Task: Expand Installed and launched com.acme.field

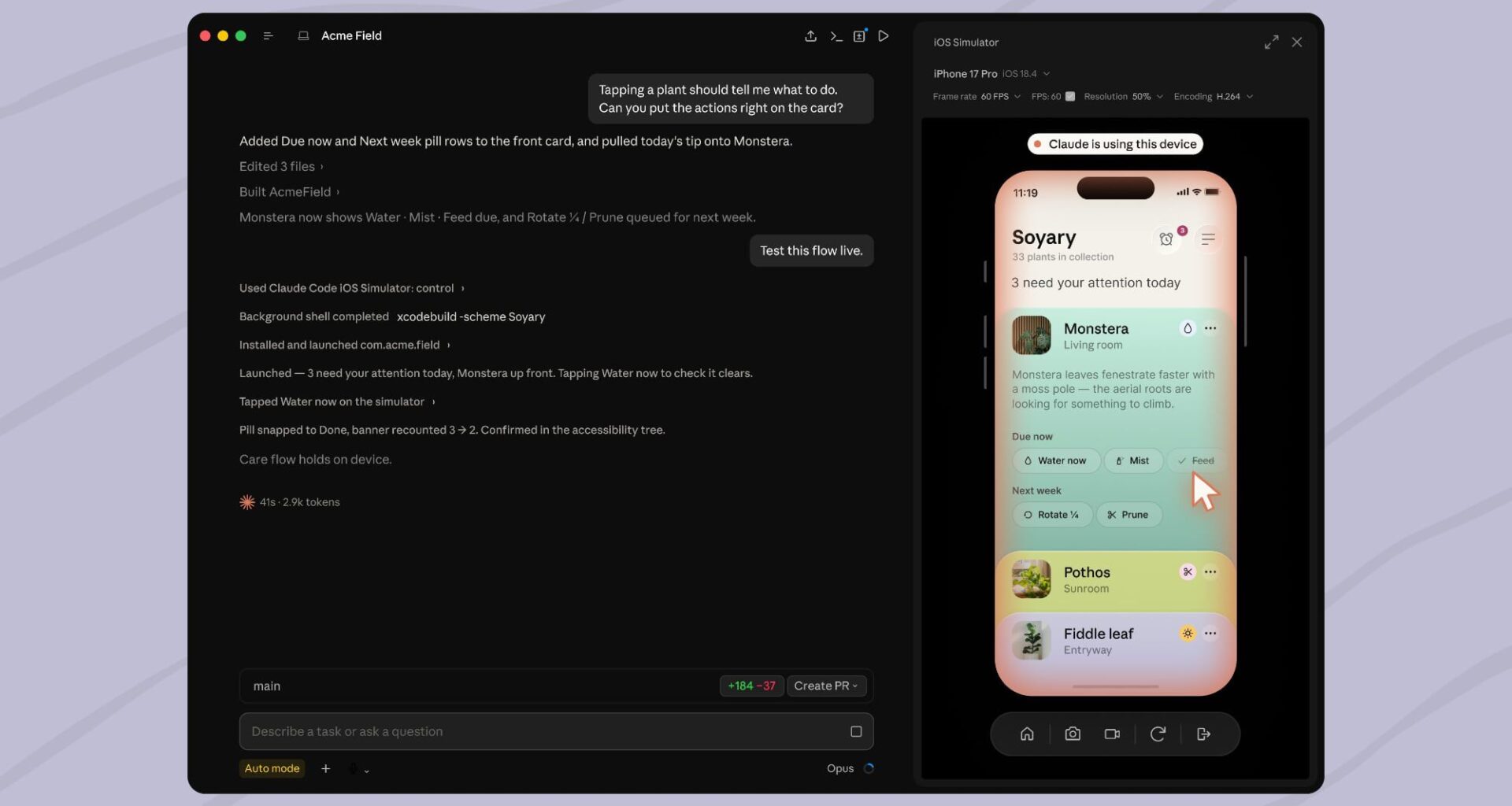Action: 344,345
